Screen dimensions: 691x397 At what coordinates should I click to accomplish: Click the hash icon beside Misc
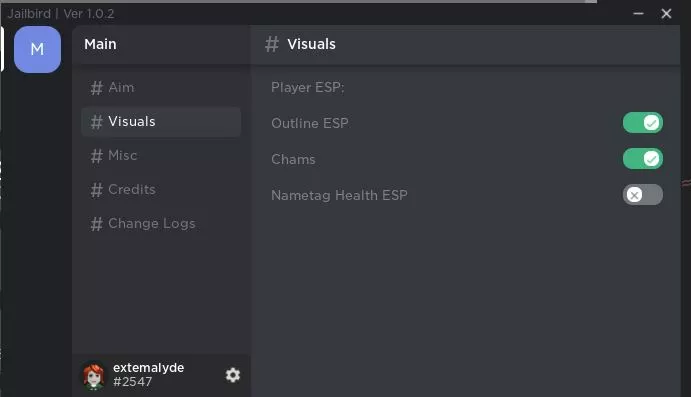point(97,156)
